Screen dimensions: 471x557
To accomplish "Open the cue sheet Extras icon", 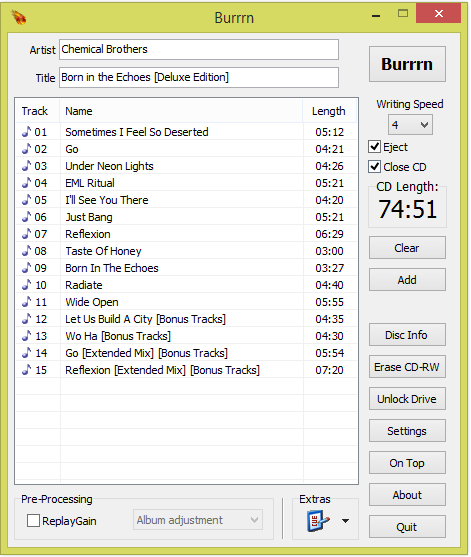I will pyautogui.click(x=318, y=521).
